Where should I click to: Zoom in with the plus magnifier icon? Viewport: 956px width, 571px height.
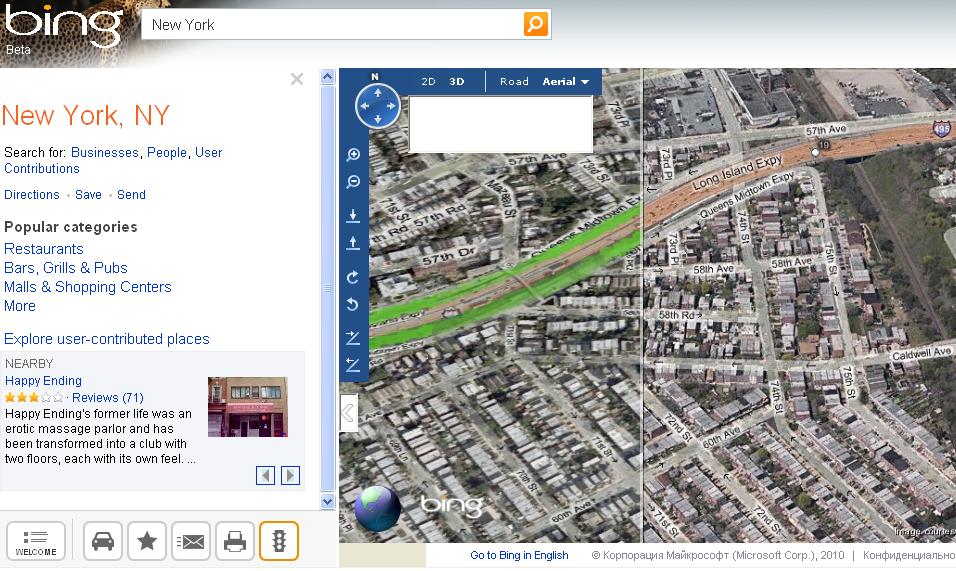353,154
